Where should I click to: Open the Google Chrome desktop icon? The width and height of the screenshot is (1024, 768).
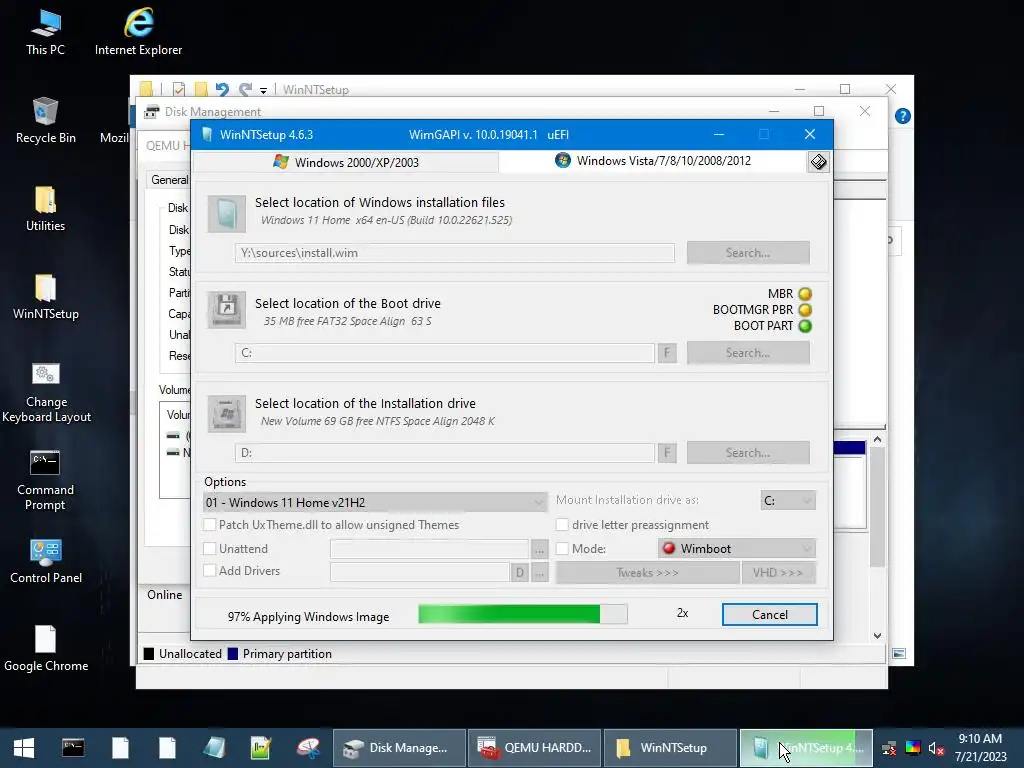click(46, 648)
